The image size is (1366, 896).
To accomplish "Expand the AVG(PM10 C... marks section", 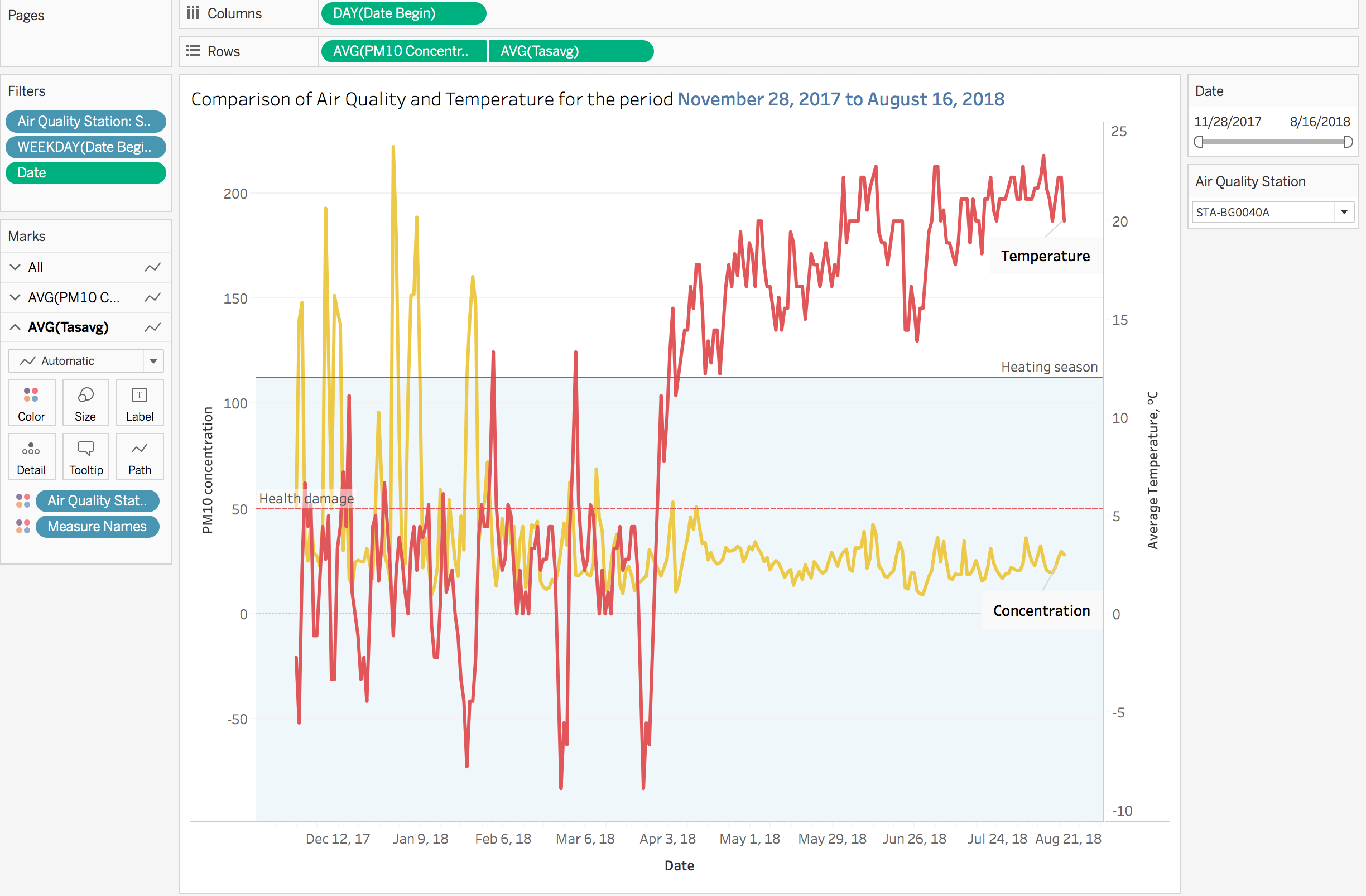I will pyautogui.click(x=16, y=297).
